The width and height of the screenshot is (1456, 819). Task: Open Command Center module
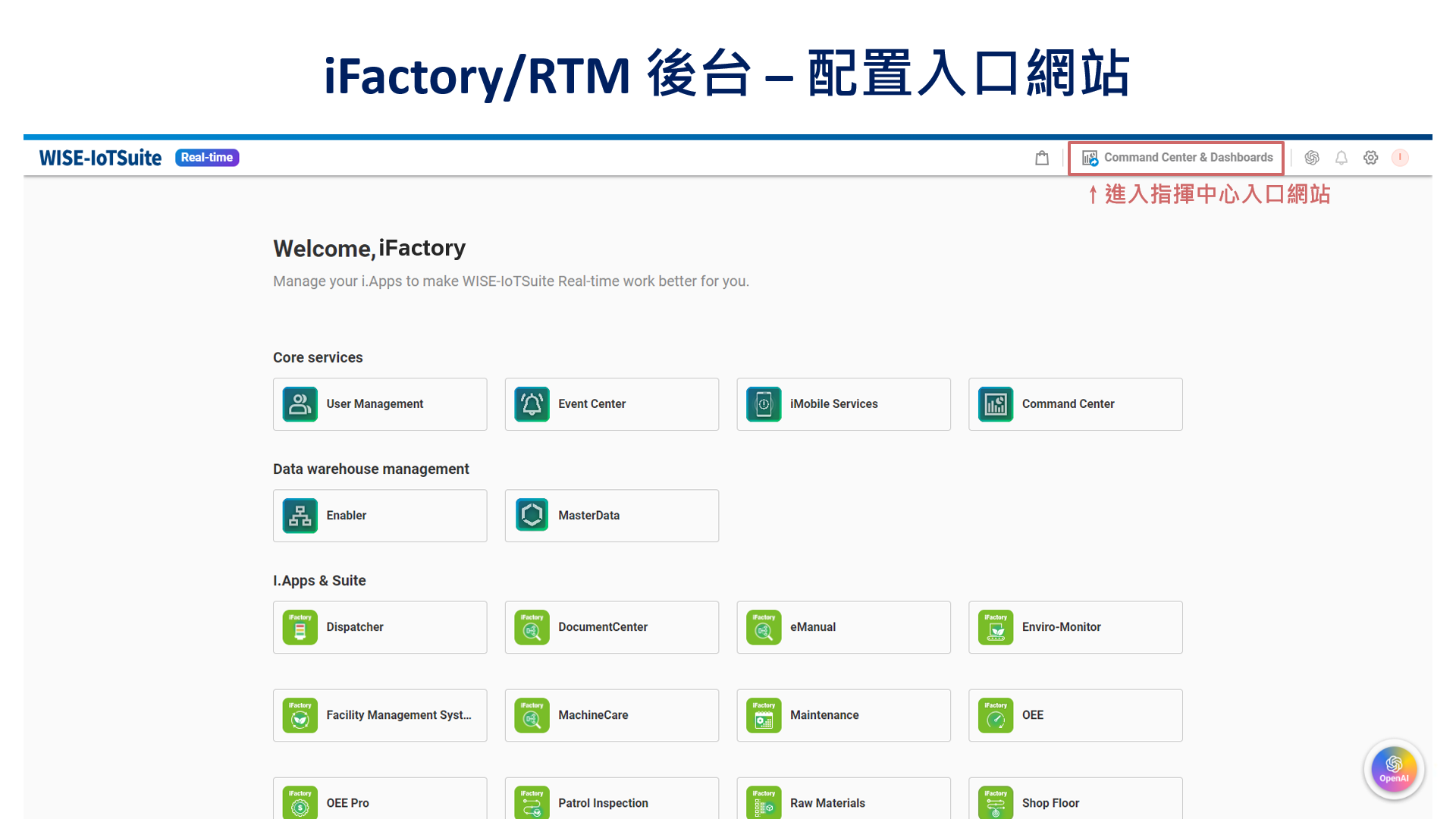pos(1075,404)
